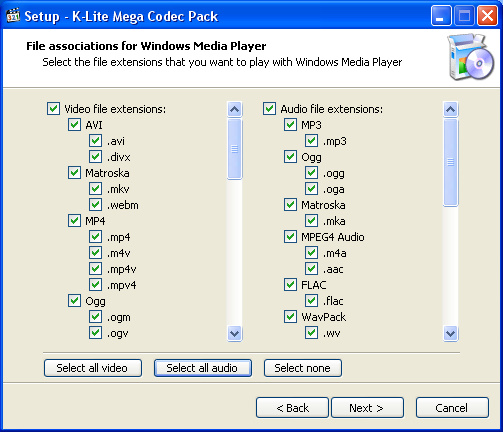Click the video list scroll up arrow
The width and height of the screenshot is (503, 432).
[x=235, y=109]
